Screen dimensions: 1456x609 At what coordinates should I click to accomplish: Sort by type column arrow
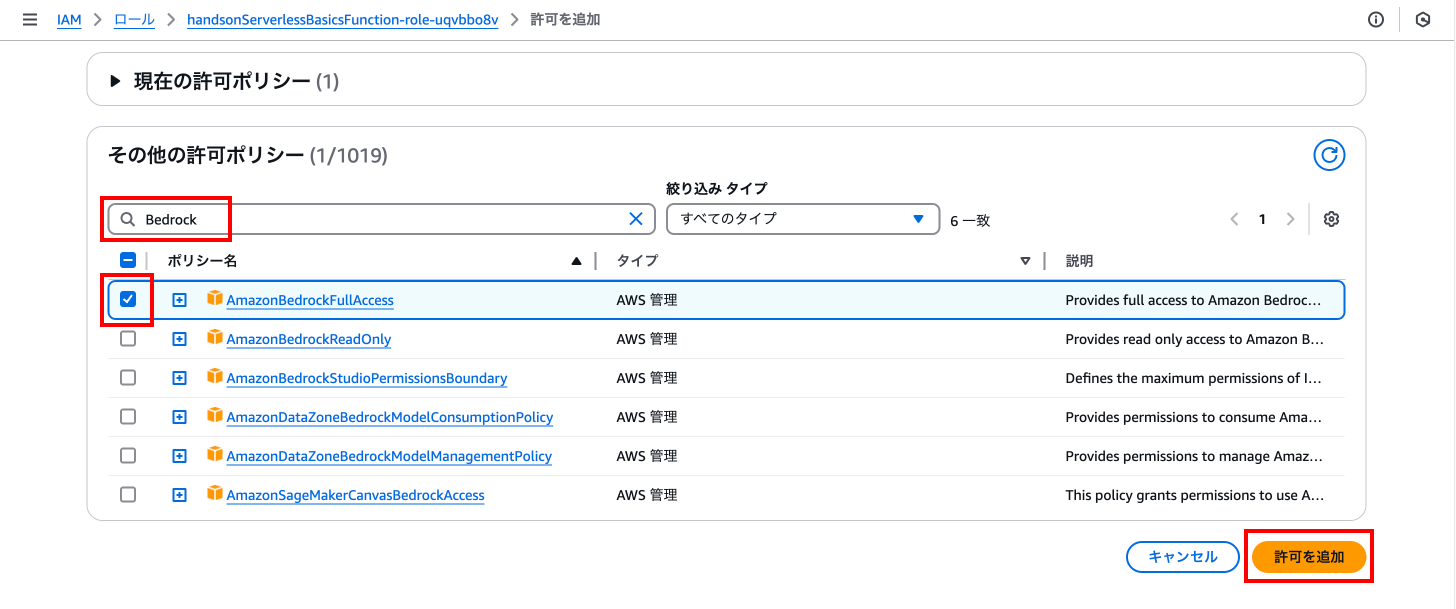click(x=1025, y=261)
